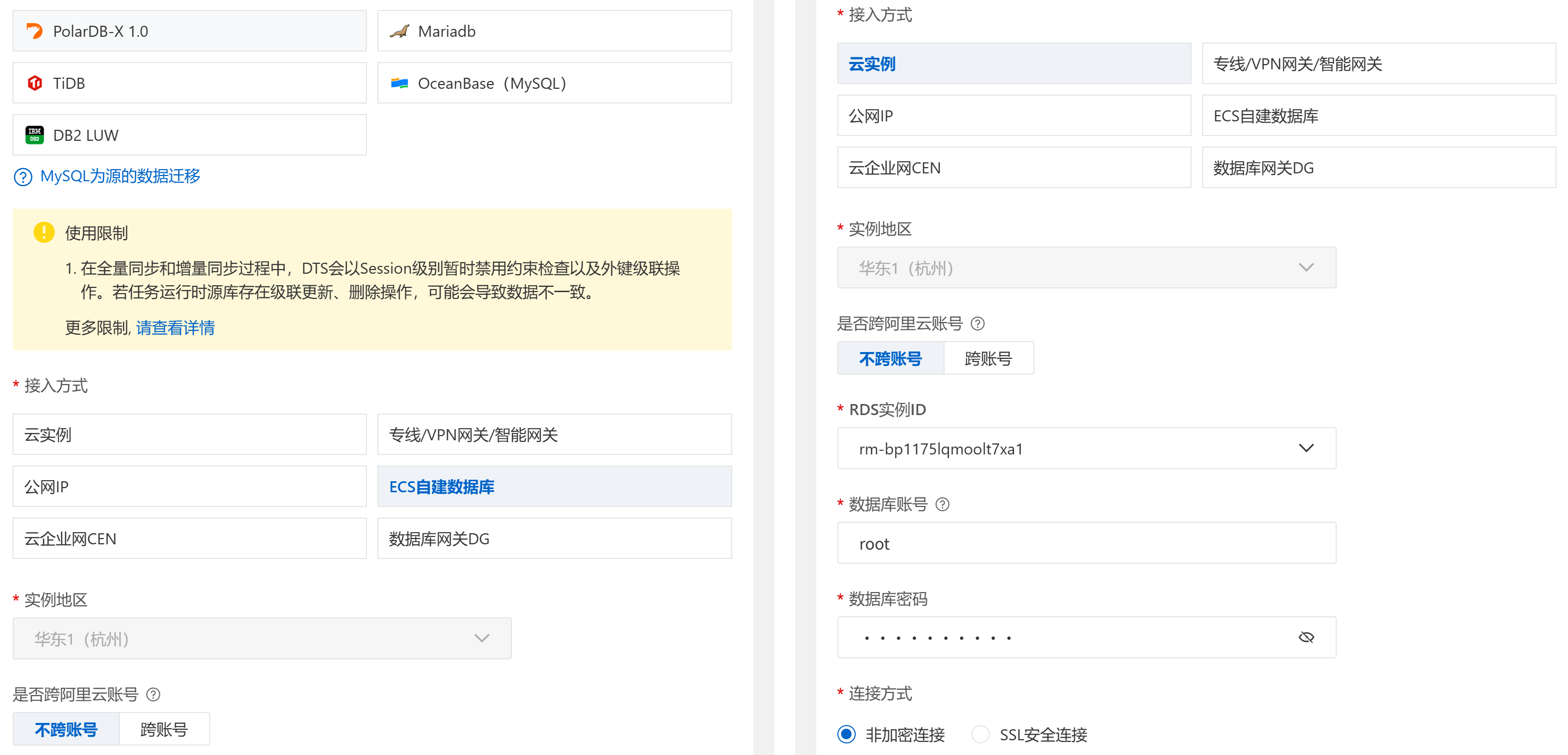Viewport: 1568px width, 755px height.
Task: Choose OceanBase (MySQL) database type
Action: [x=554, y=82]
